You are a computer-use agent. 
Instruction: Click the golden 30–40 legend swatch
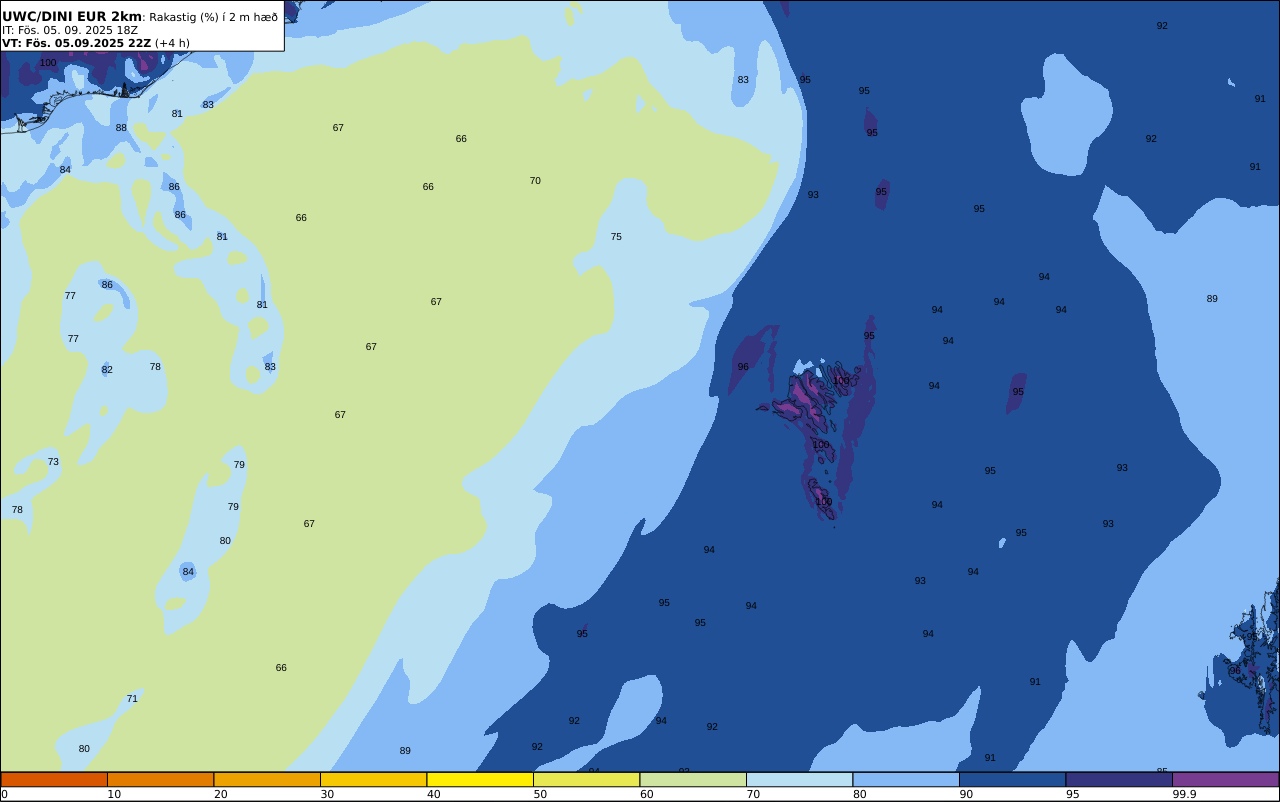(x=374, y=779)
